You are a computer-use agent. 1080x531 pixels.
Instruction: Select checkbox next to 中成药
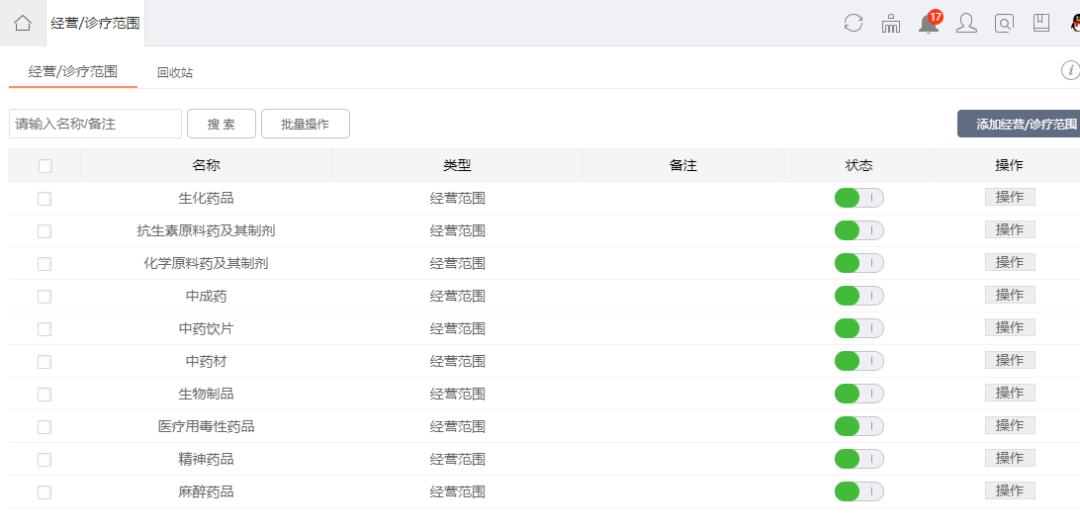[44, 296]
